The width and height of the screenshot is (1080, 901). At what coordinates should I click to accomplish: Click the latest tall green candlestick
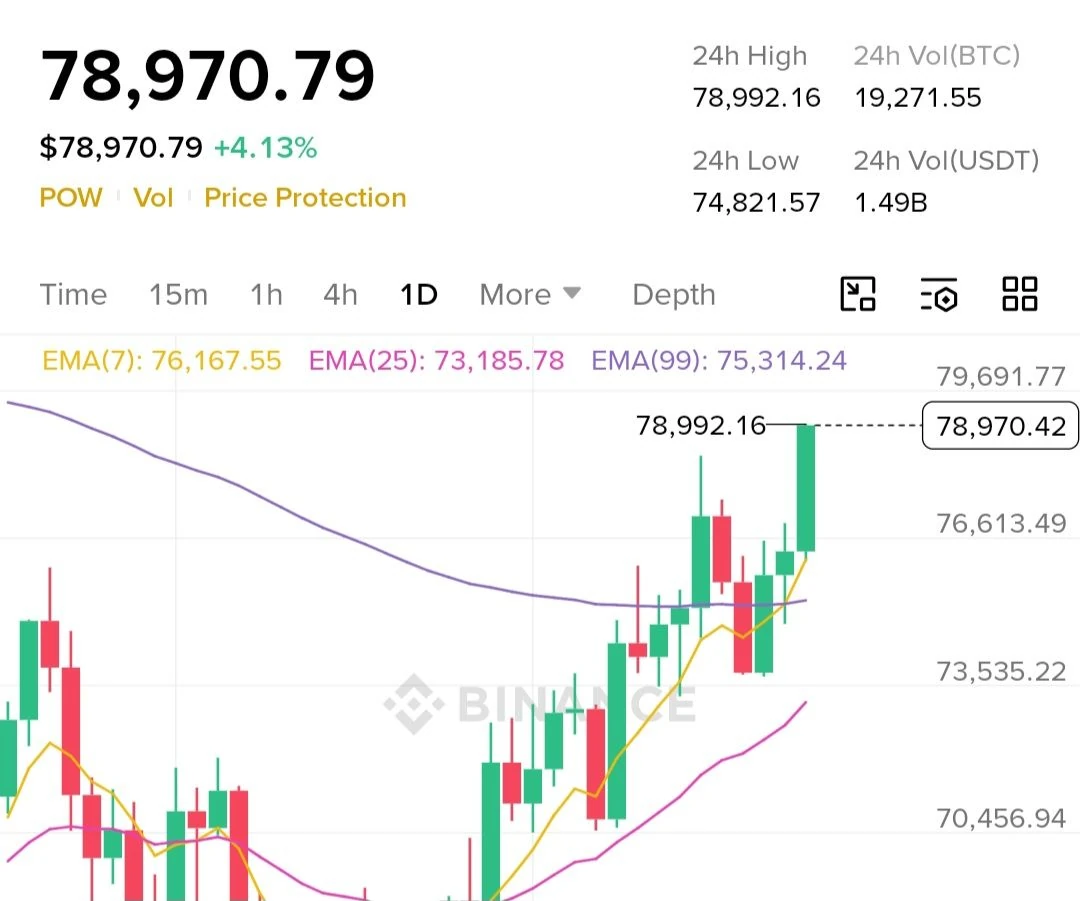(806, 488)
